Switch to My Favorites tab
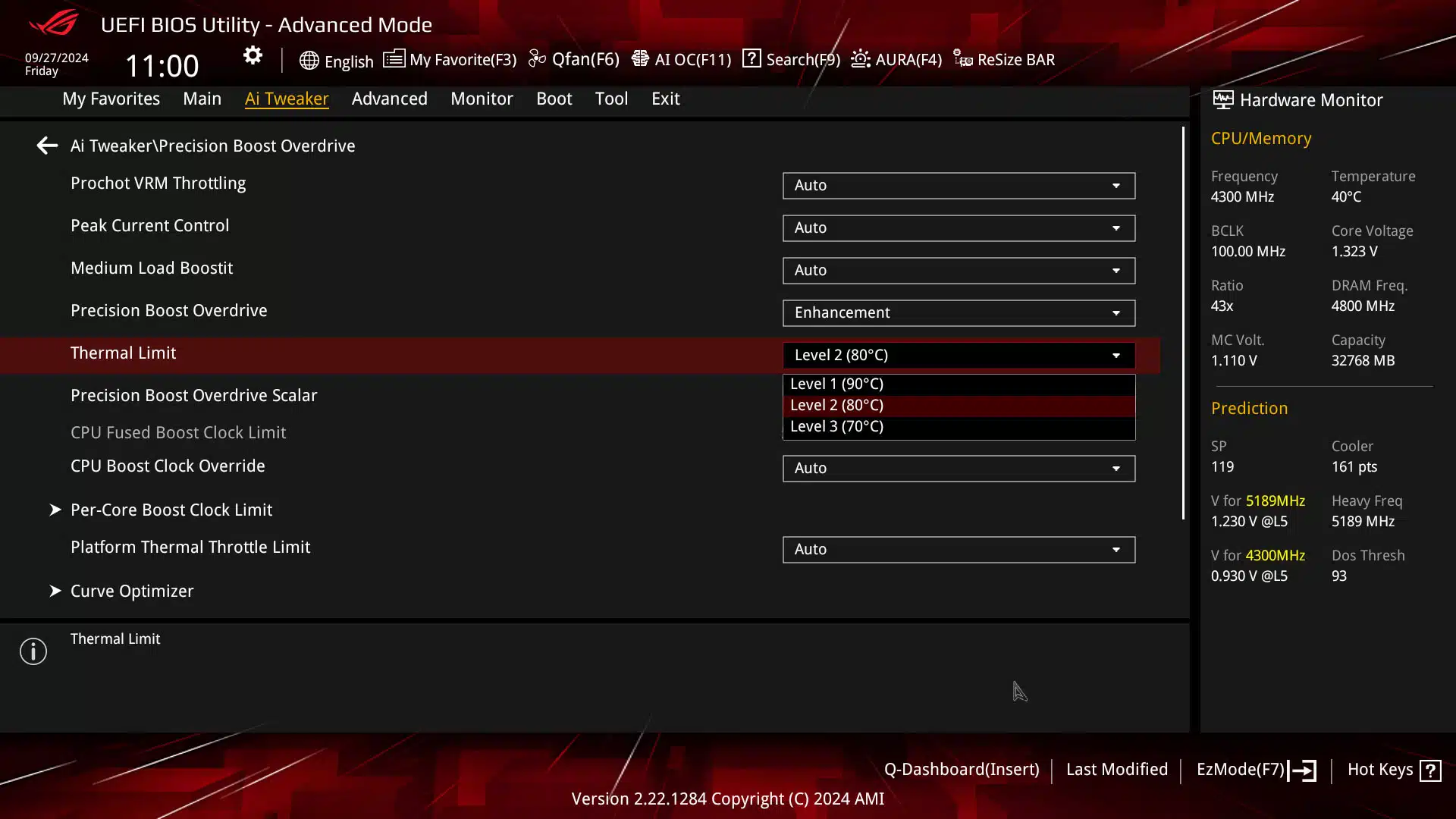This screenshot has width=1456, height=819. (x=111, y=99)
